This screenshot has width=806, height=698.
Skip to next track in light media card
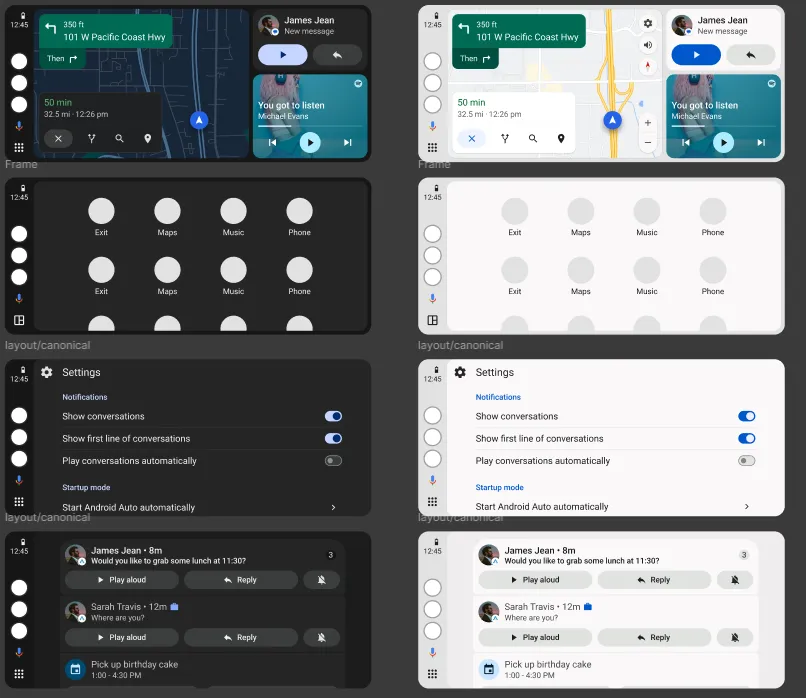(x=761, y=142)
